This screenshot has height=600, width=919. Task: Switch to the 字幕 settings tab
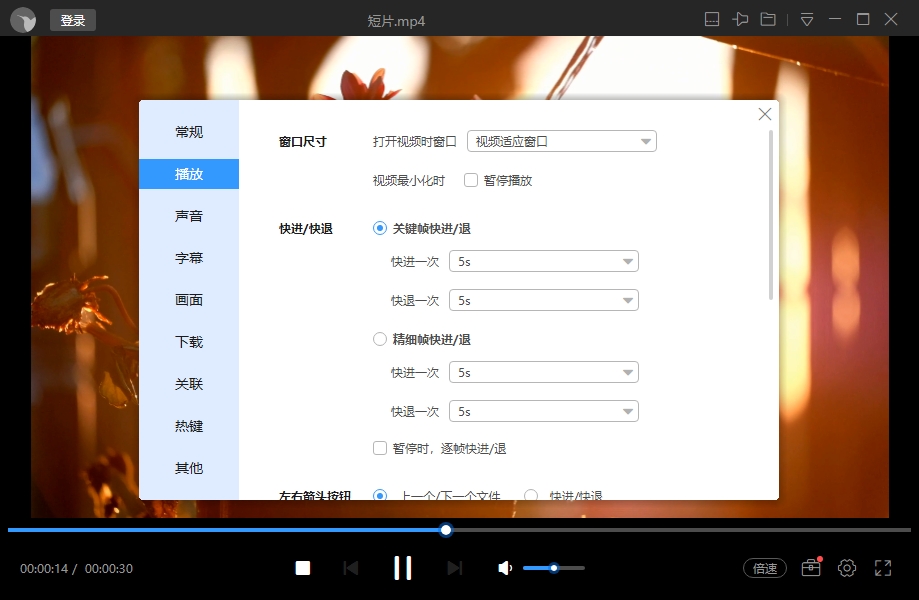coord(188,257)
